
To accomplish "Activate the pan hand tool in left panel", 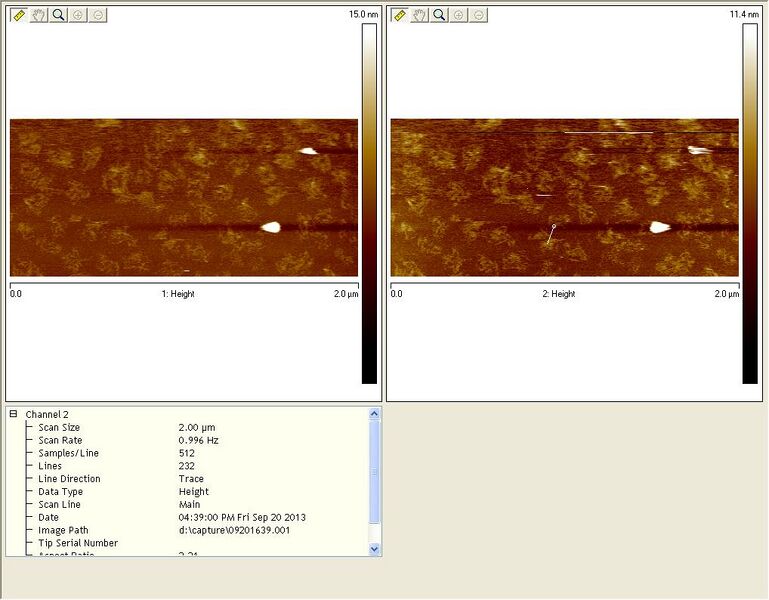I will 39,15.
